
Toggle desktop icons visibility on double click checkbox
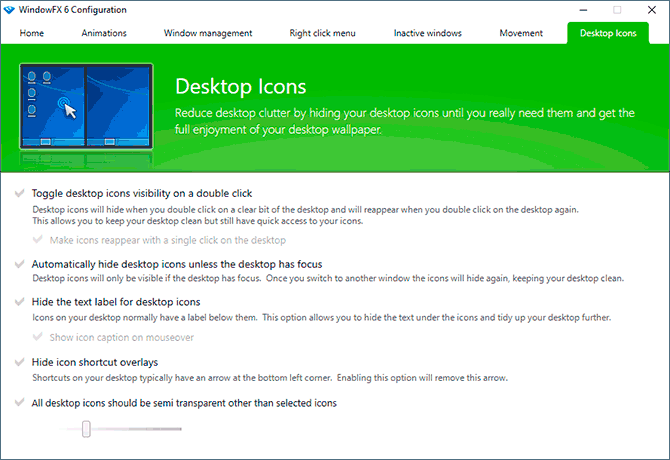19,193
